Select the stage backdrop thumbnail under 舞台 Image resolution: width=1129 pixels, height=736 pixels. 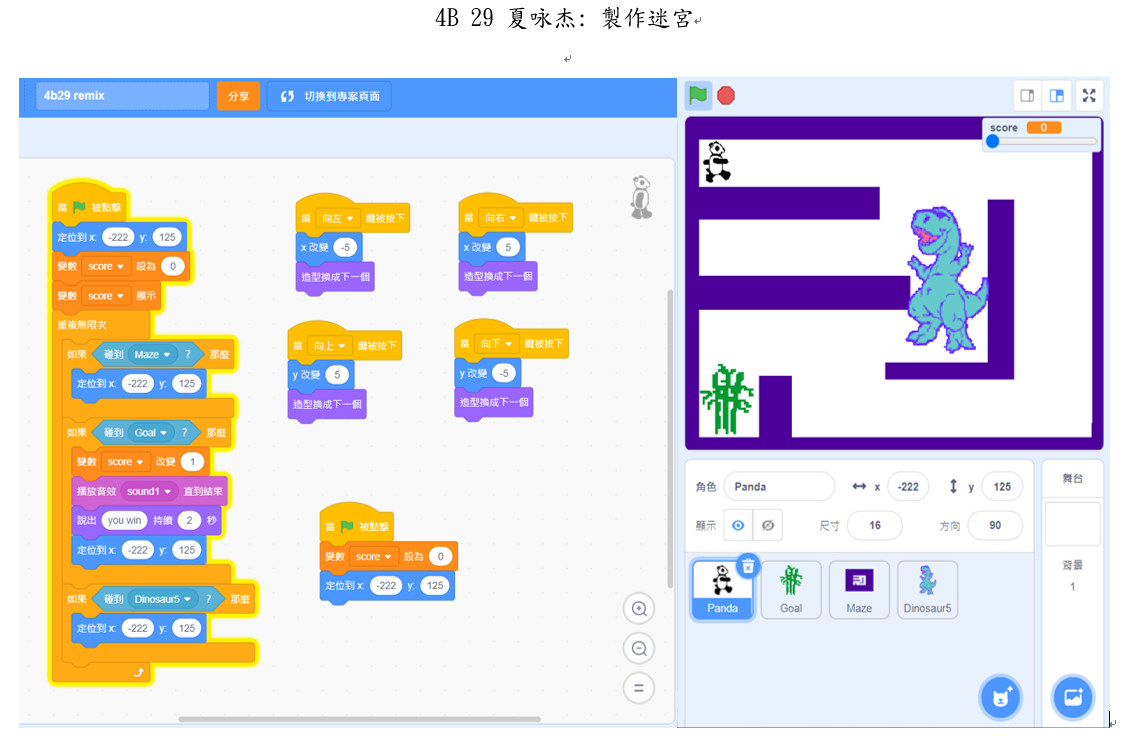pyautogui.click(x=1072, y=524)
